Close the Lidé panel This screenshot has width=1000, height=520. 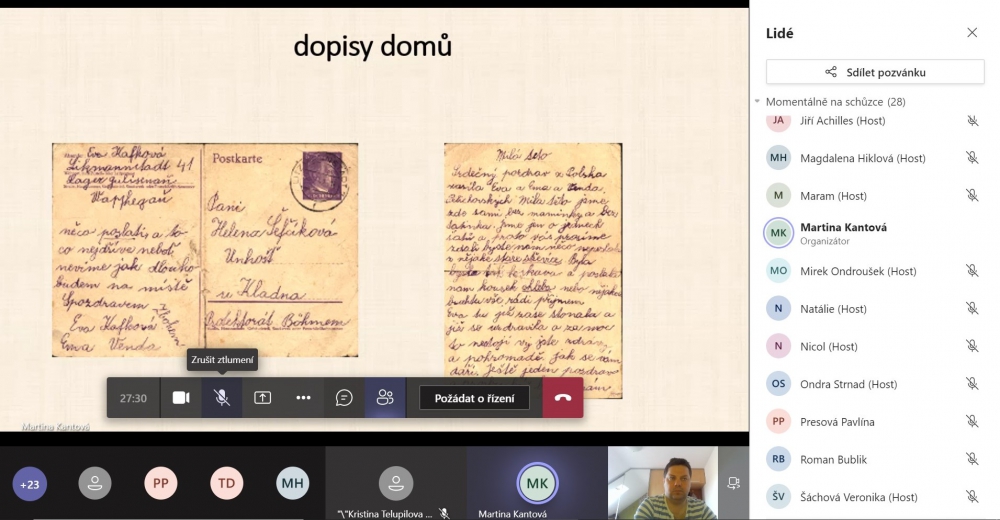point(972,33)
